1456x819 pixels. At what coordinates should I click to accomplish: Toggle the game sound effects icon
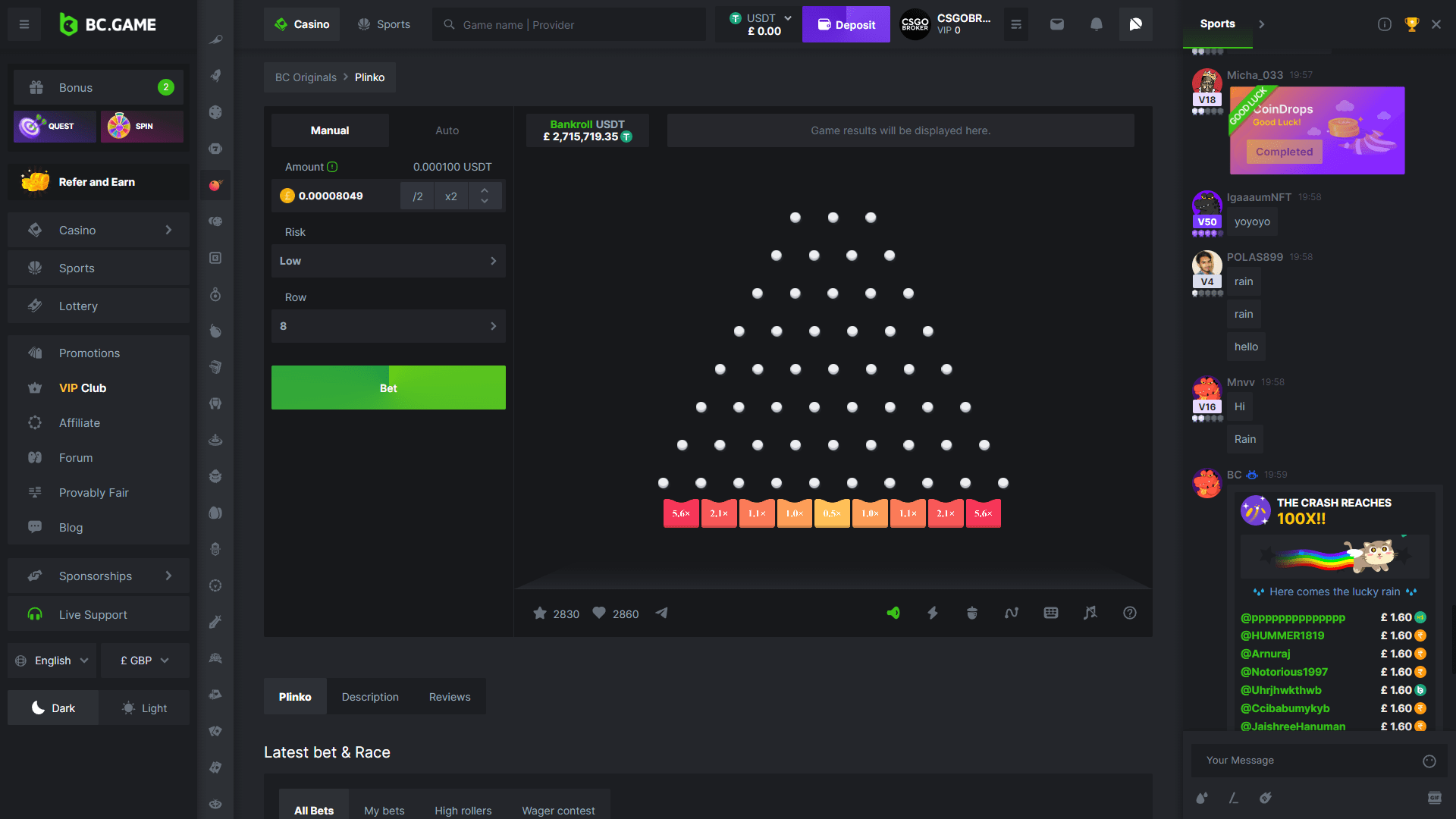(893, 613)
